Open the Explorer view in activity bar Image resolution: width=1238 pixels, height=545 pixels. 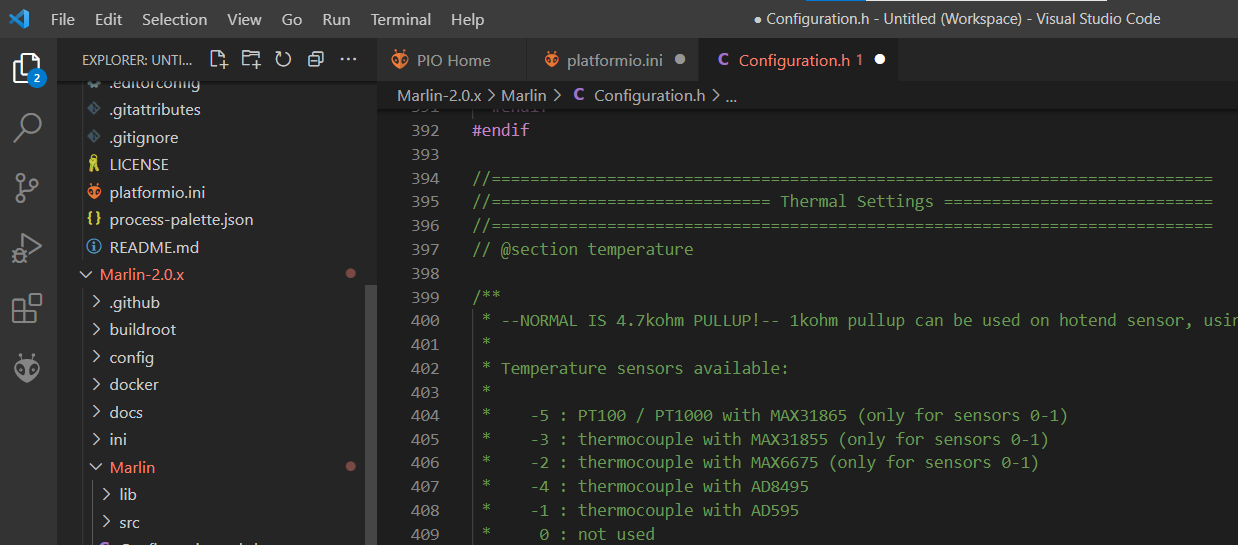[x=27, y=68]
